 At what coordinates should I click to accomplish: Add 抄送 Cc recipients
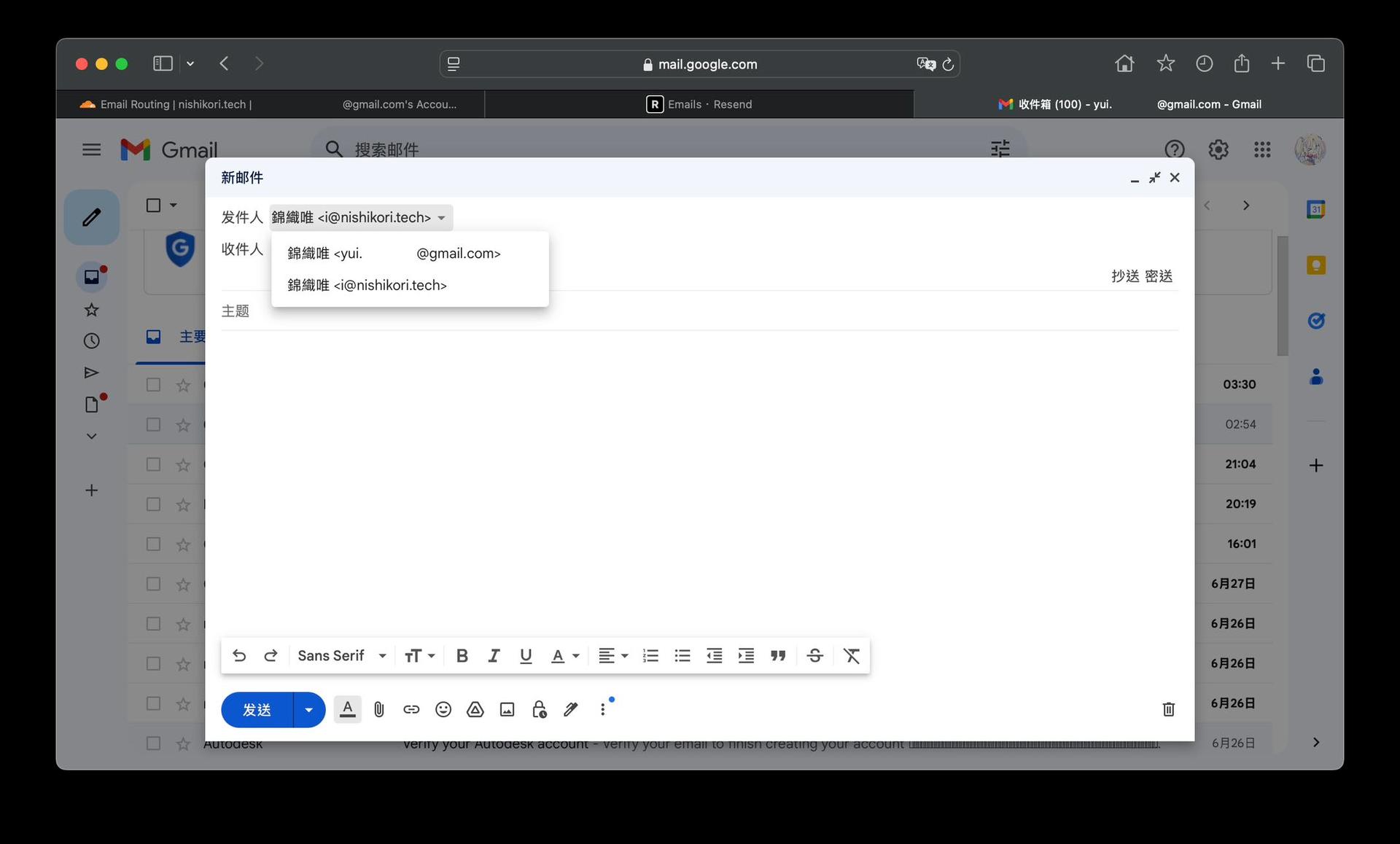pyautogui.click(x=1125, y=276)
